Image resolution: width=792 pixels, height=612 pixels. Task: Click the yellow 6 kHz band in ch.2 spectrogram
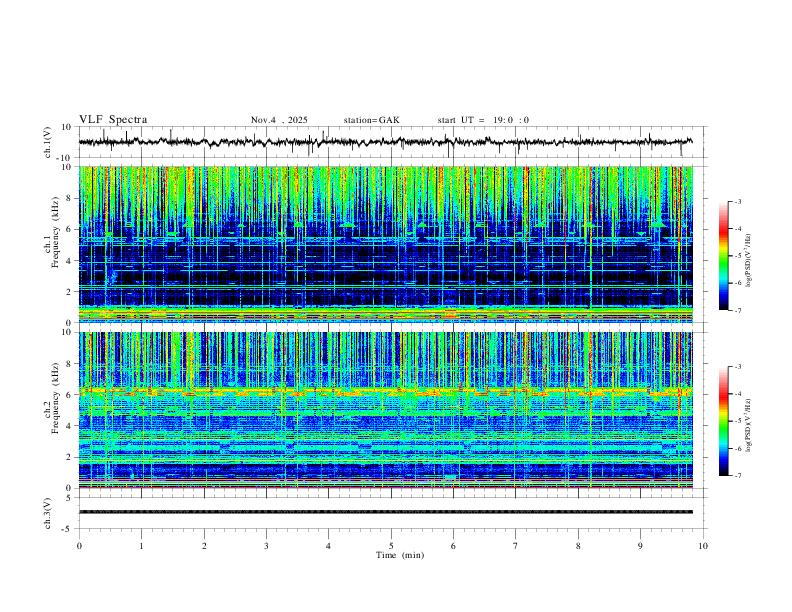tap(386, 392)
